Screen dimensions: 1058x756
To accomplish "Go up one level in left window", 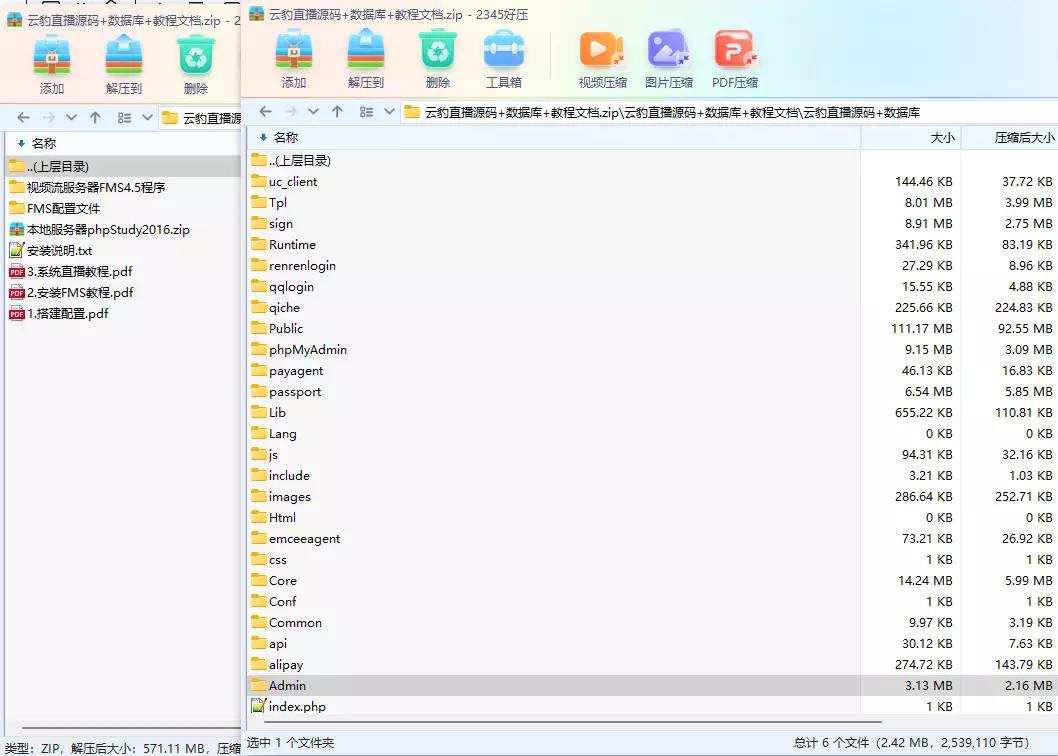I will coord(95,117).
